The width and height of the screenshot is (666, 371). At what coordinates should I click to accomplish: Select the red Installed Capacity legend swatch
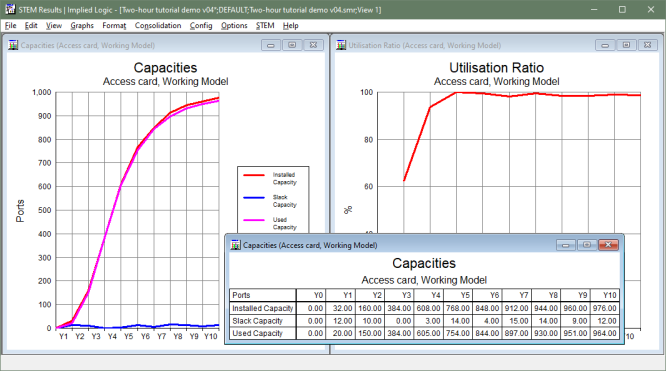[x=254, y=175]
